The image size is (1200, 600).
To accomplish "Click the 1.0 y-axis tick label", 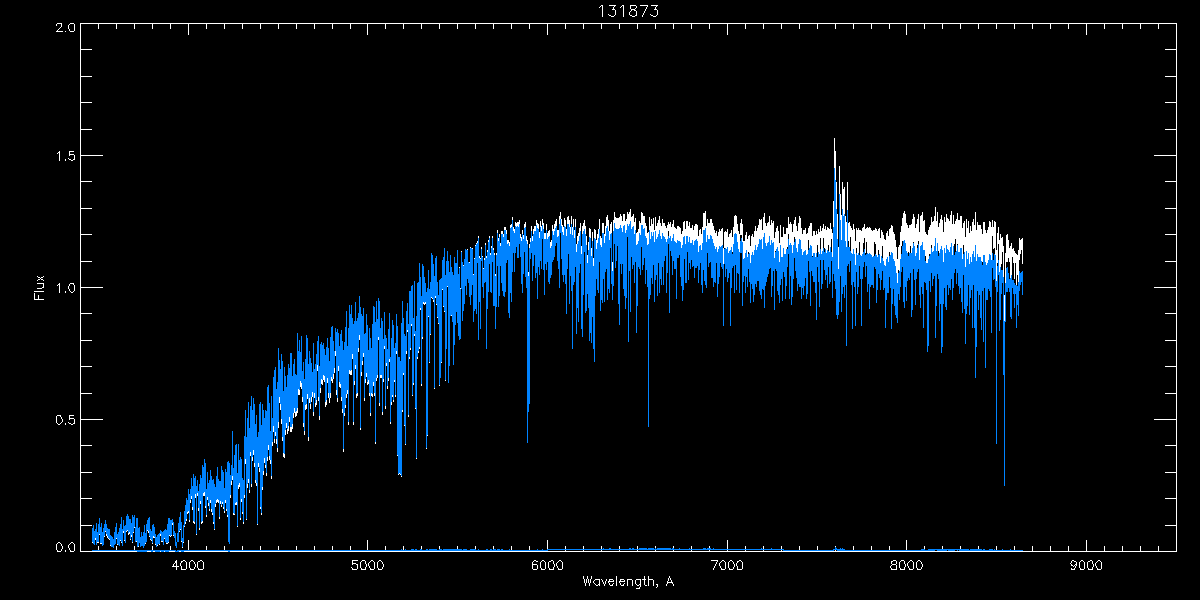I will [66, 288].
